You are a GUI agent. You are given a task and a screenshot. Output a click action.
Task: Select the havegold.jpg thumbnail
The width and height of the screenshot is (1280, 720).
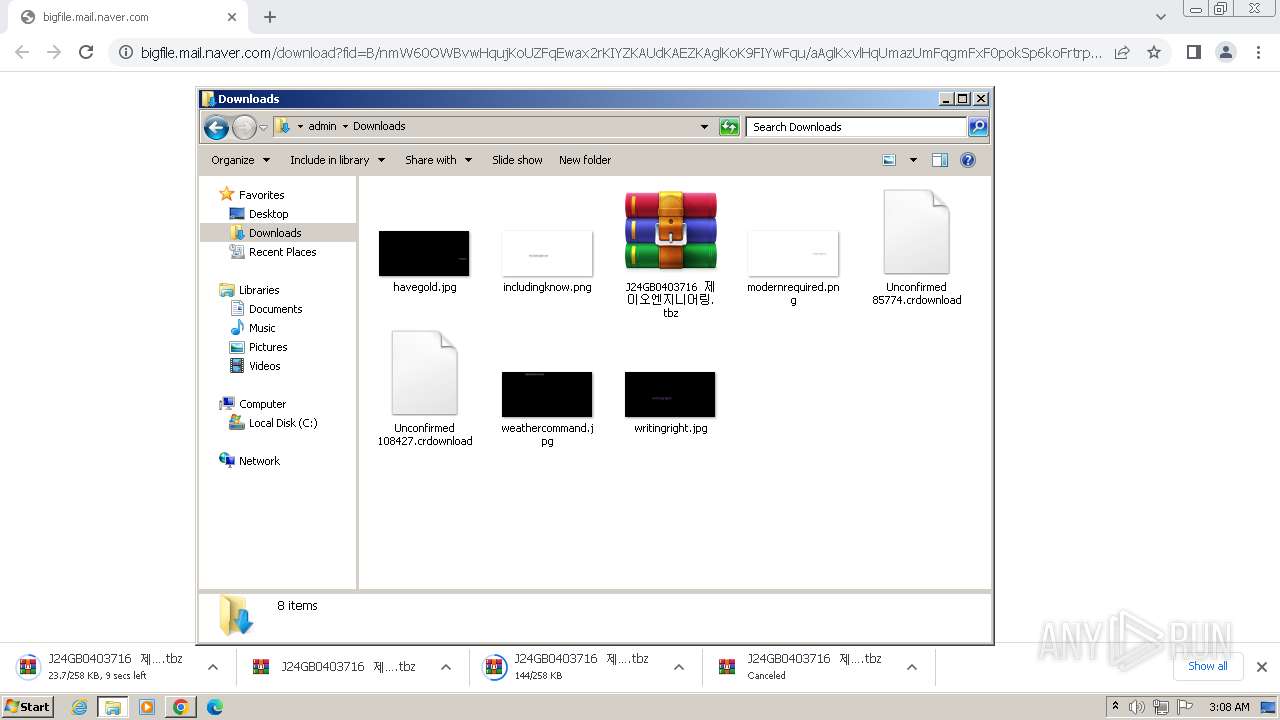(x=424, y=253)
